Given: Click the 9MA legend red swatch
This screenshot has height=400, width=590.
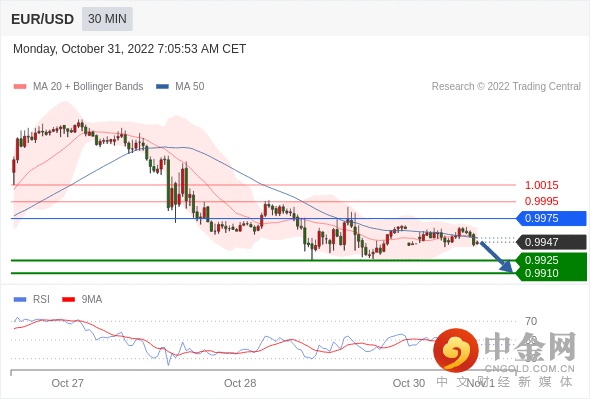Looking at the screenshot, I should pyautogui.click(x=68, y=300).
